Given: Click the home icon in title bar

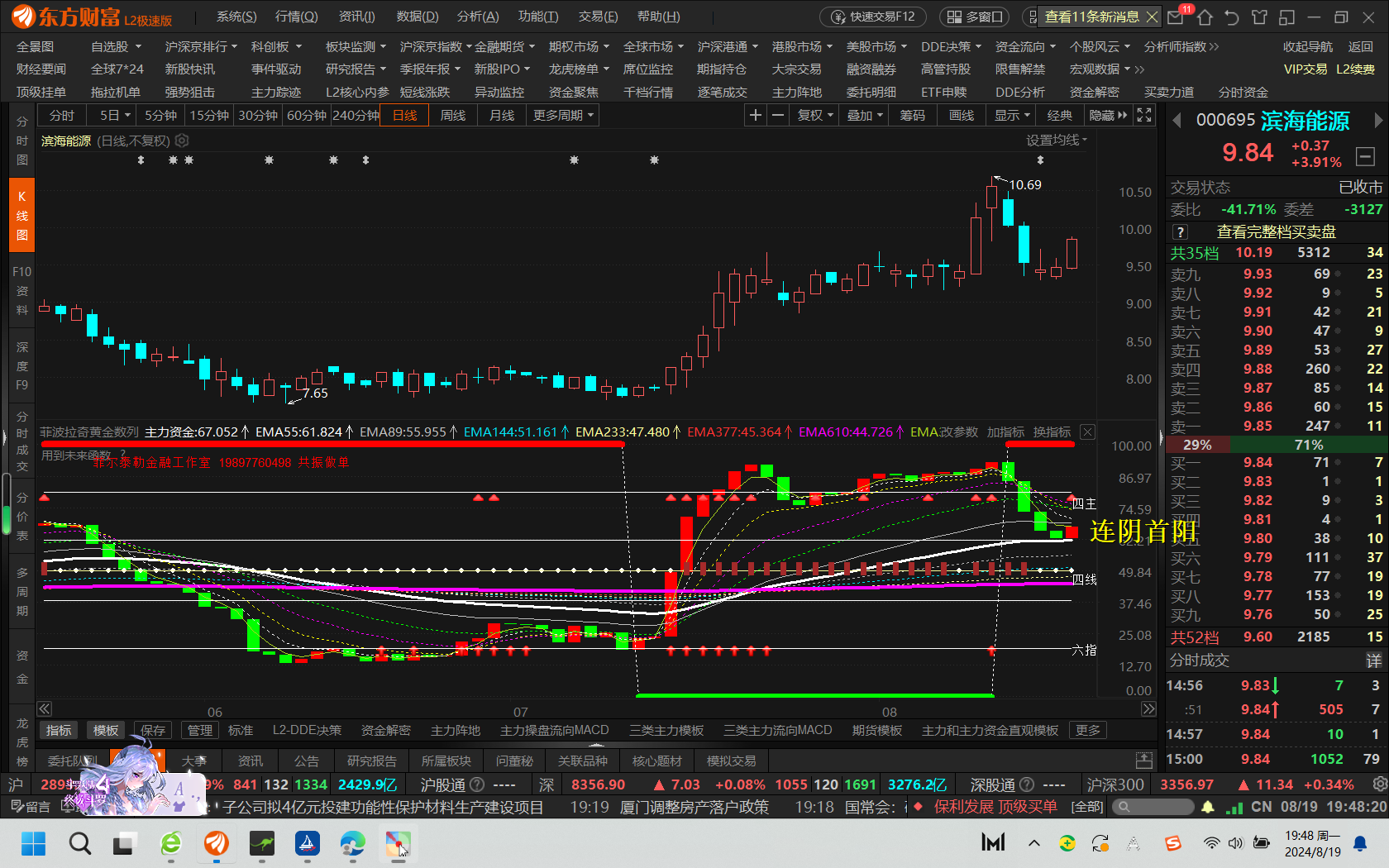Looking at the screenshot, I should (x=1205, y=17).
